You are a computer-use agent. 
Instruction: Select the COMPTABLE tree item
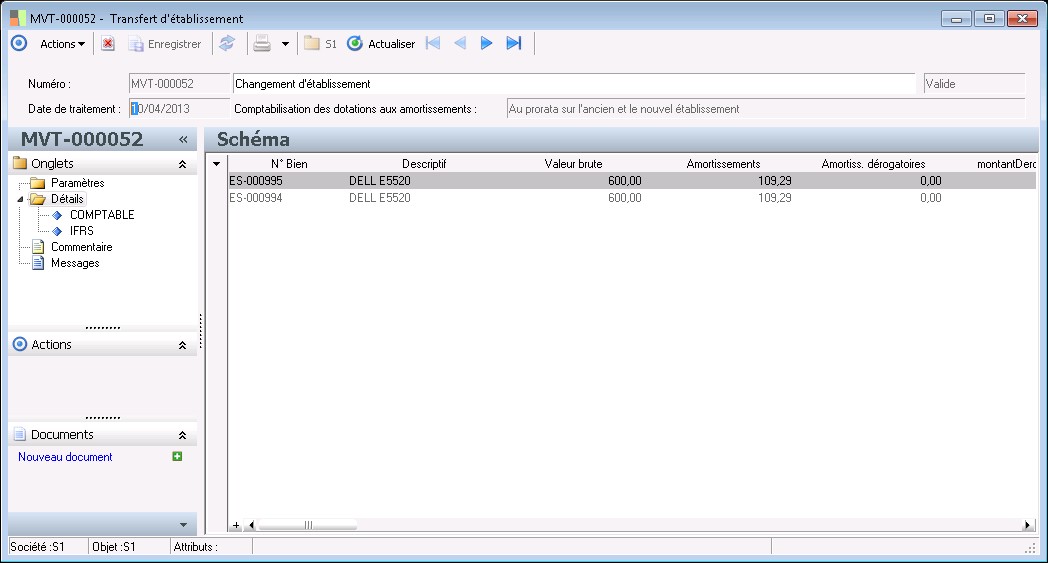[x=101, y=215]
